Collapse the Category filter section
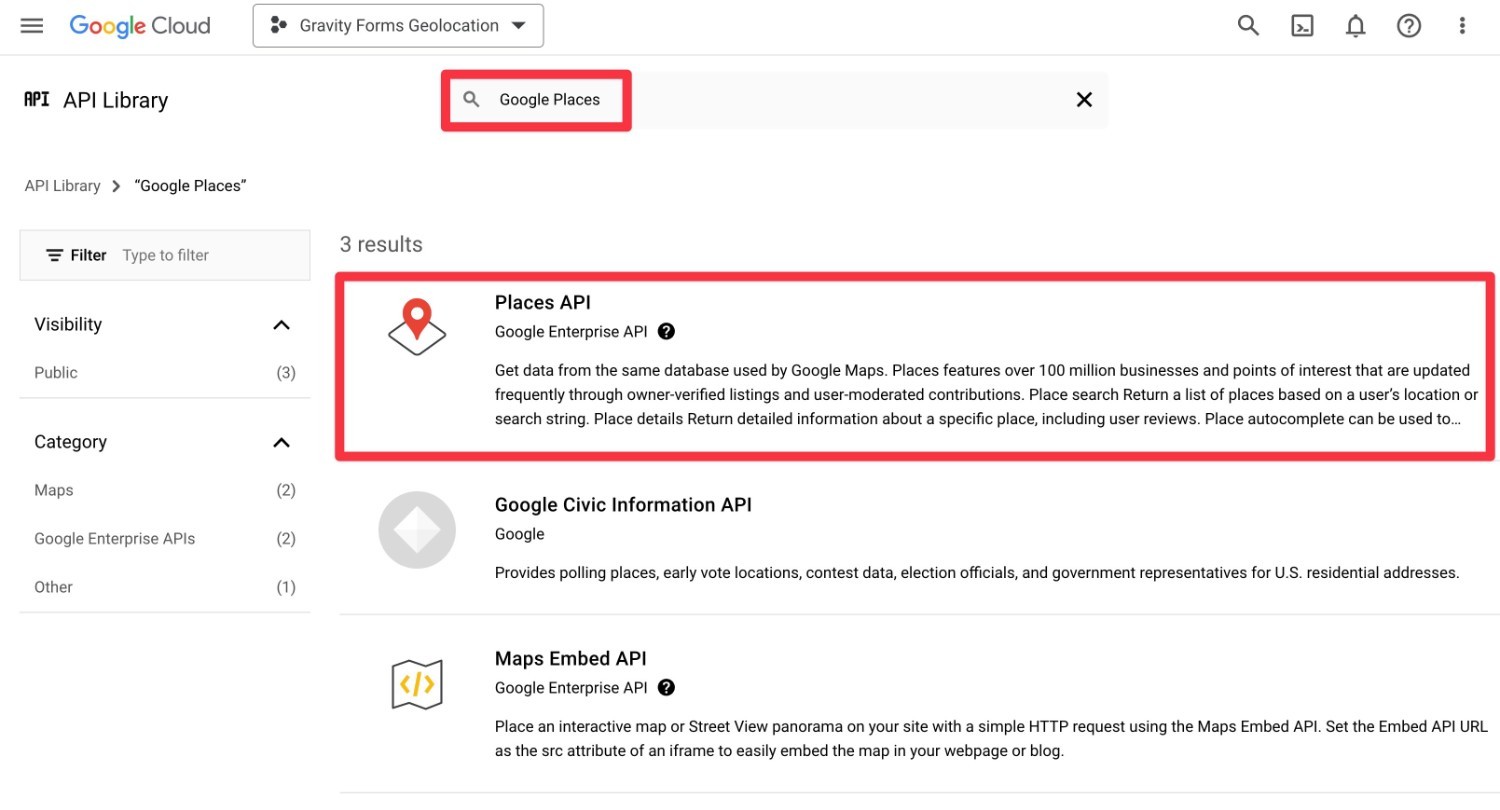This screenshot has height=810, width=1500. [x=281, y=442]
